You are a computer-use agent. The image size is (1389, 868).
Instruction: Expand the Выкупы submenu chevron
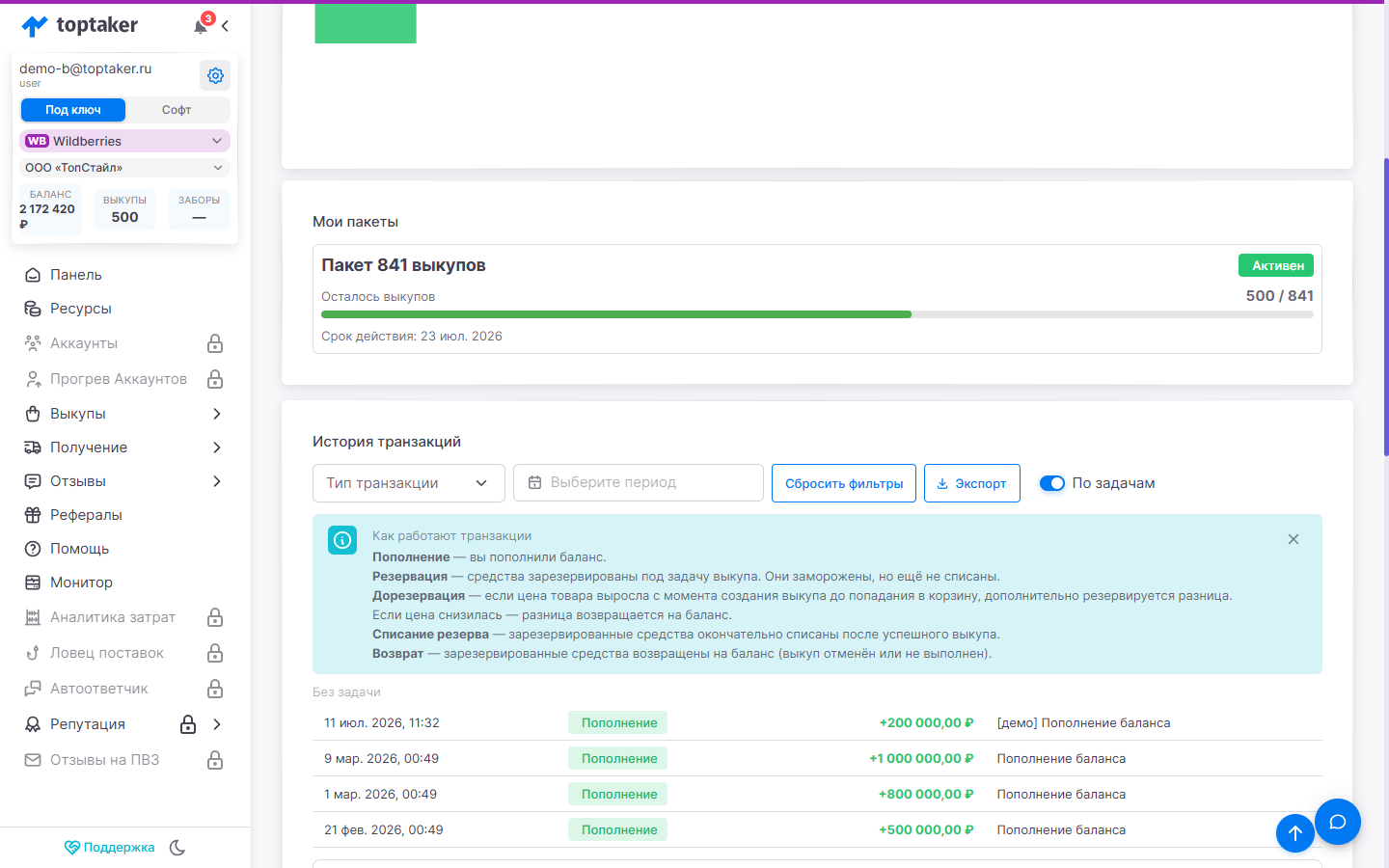[217, 414]
